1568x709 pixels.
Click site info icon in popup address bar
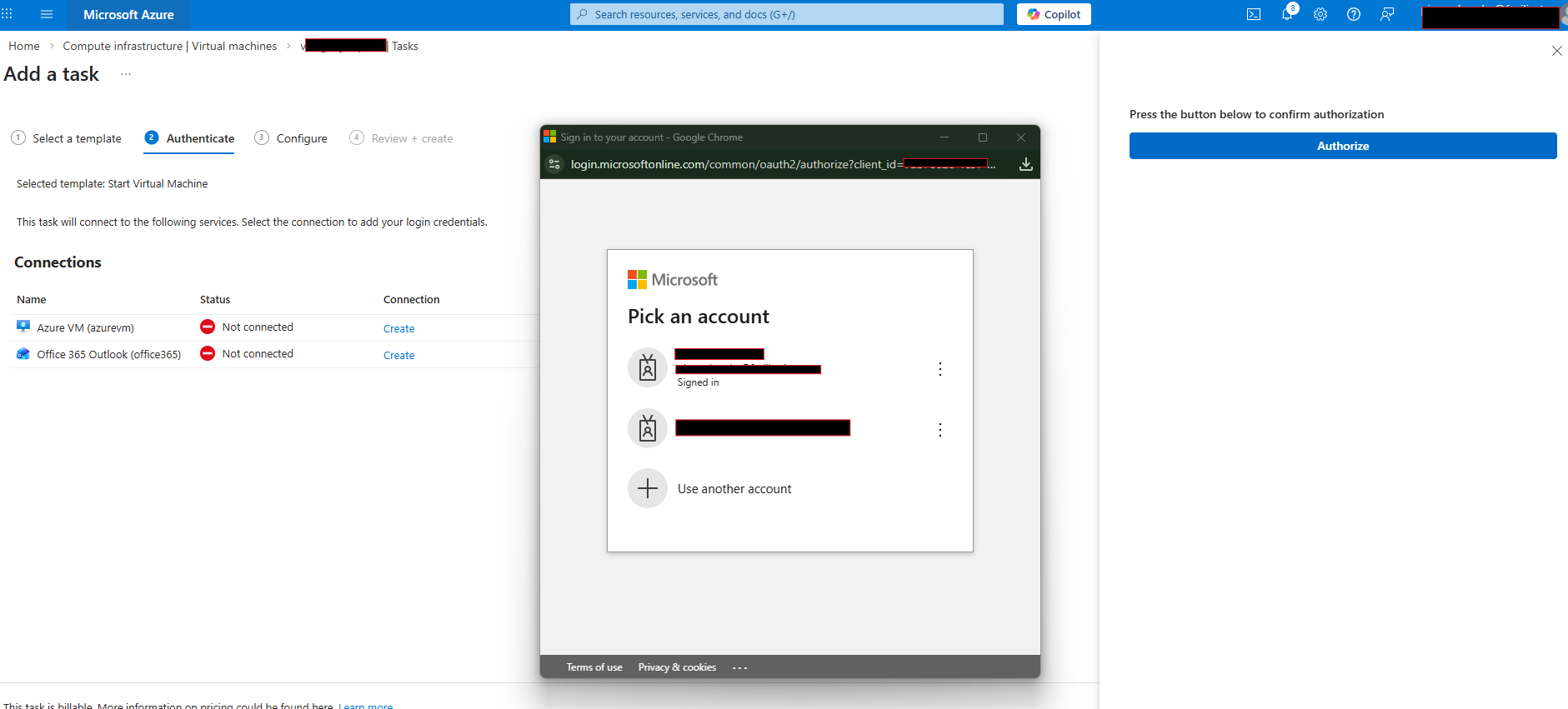pos(554,164)
